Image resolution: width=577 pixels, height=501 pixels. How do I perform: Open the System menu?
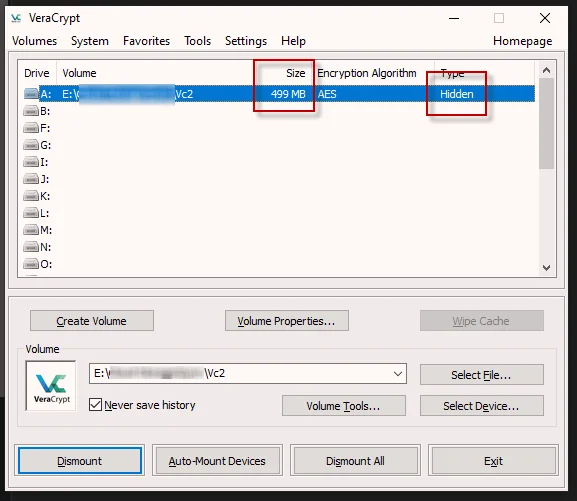click(90, 41)
